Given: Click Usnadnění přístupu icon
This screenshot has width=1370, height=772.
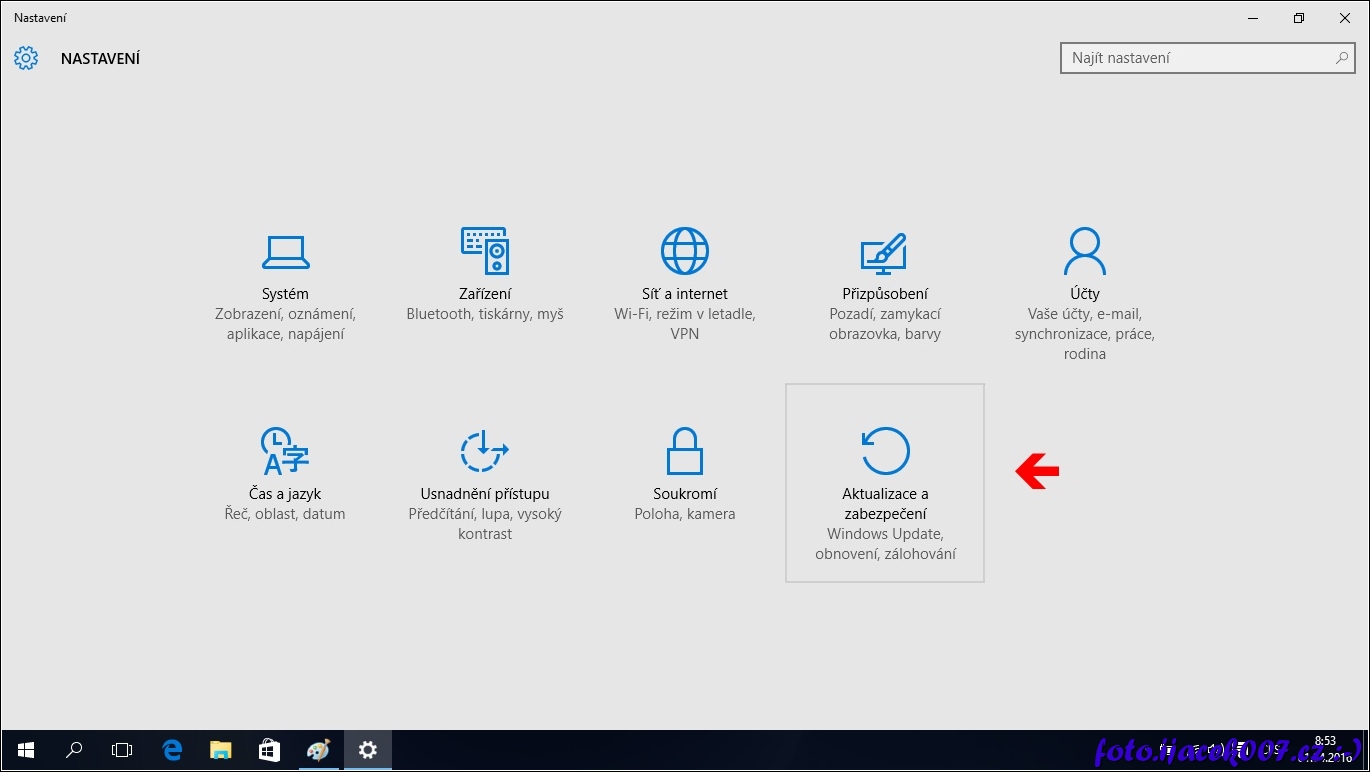Looking at the screenshot, I should click(x=485, y=451).
